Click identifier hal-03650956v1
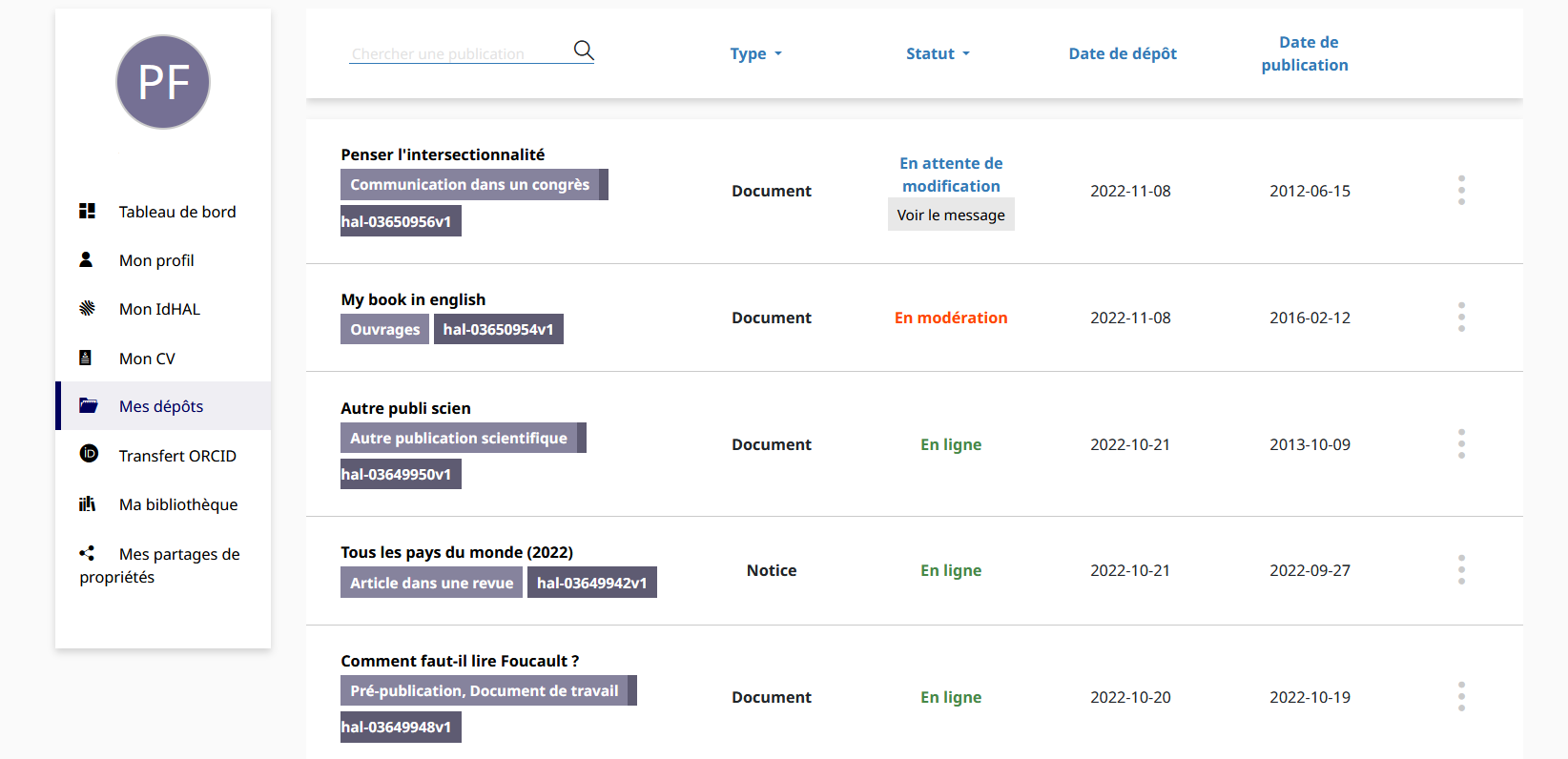 click(x=401, y=221)
